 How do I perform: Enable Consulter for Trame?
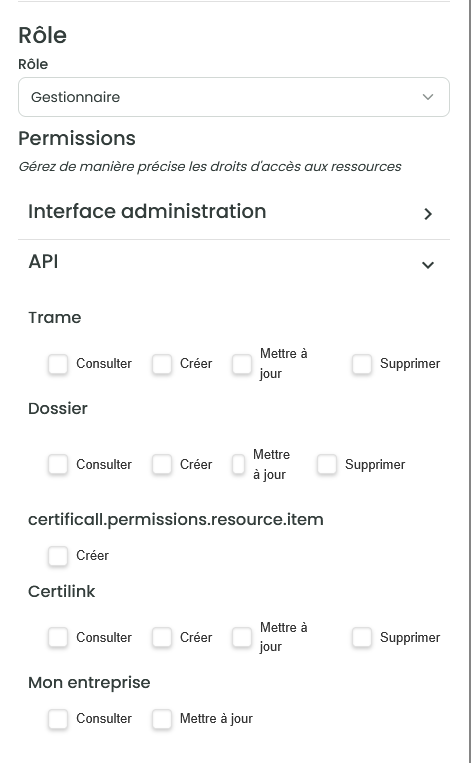pyautogui.click(x=58, y=363)
